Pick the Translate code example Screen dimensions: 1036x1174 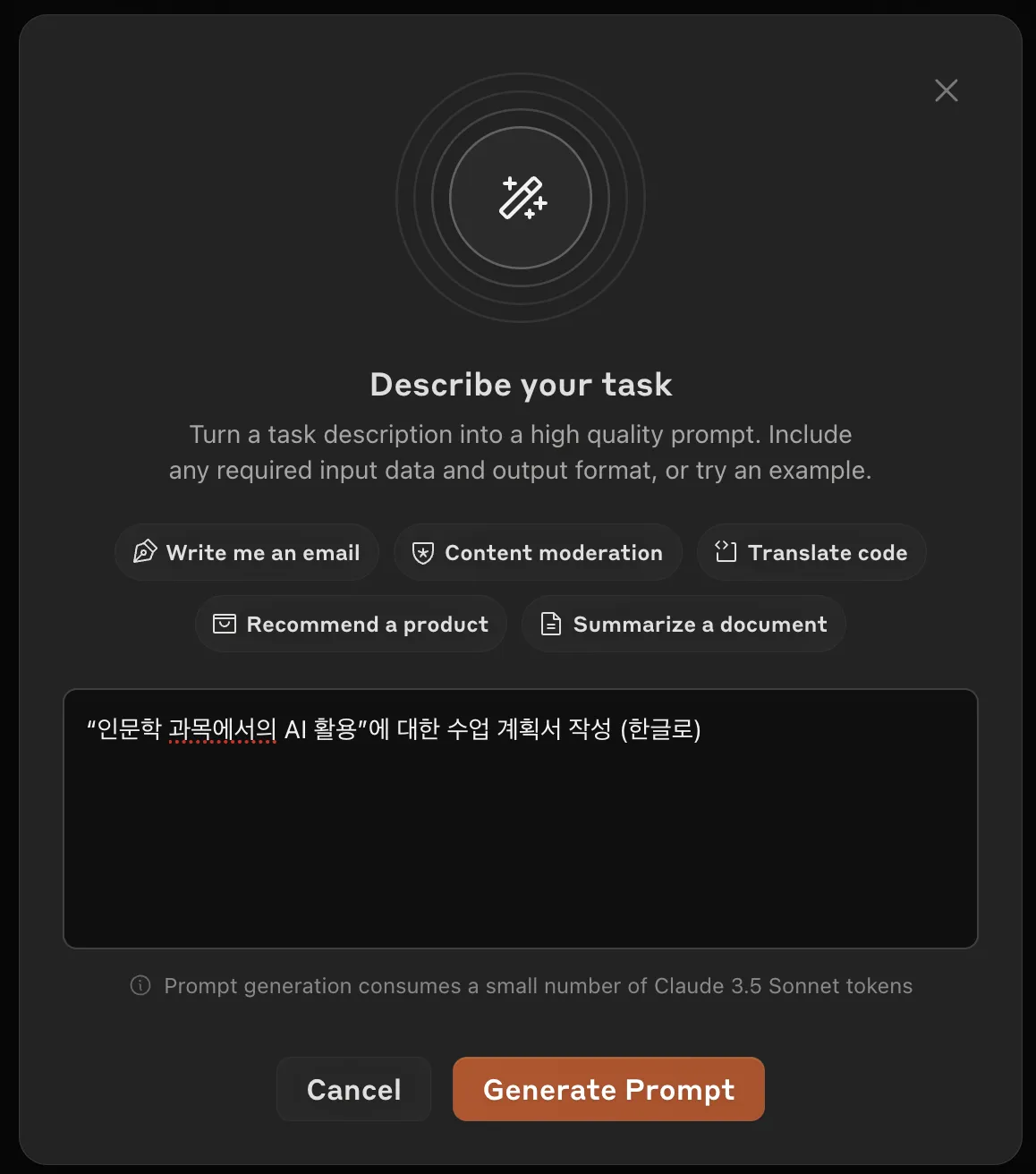pos(811,552)
